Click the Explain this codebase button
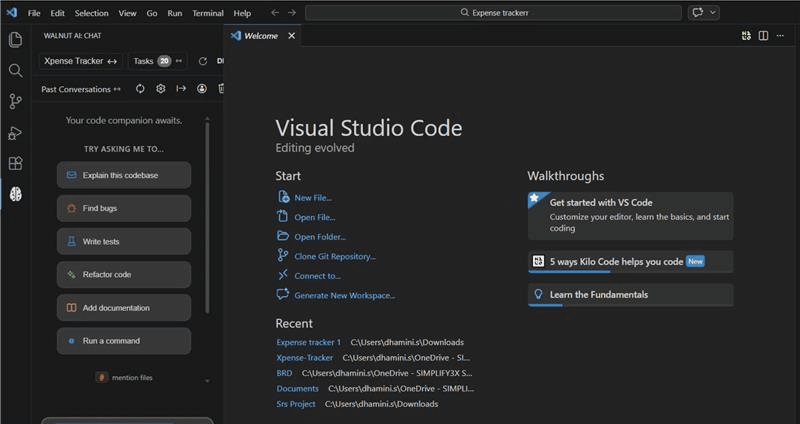The width and height of the screenshot is (800, 424). coord(123,175)
